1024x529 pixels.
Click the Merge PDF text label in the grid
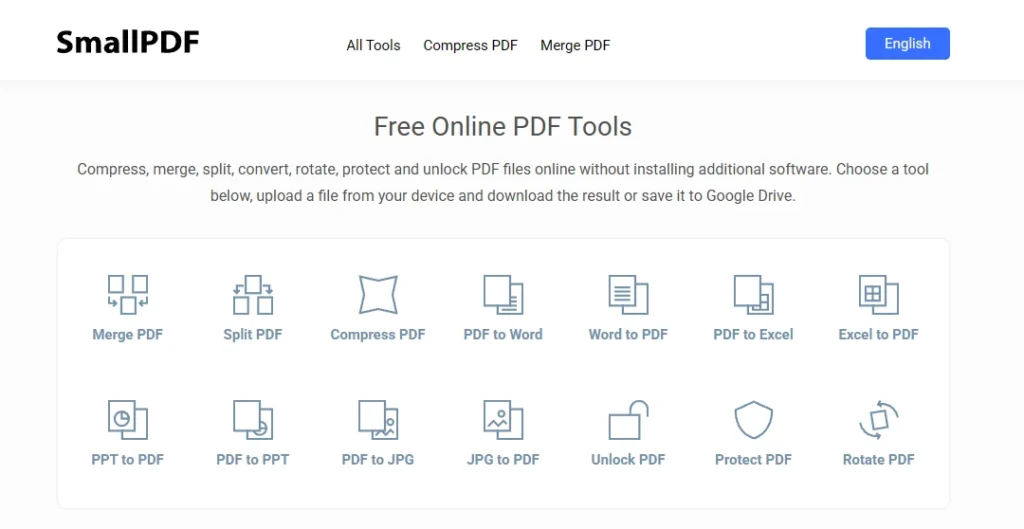tap(127, 334)
